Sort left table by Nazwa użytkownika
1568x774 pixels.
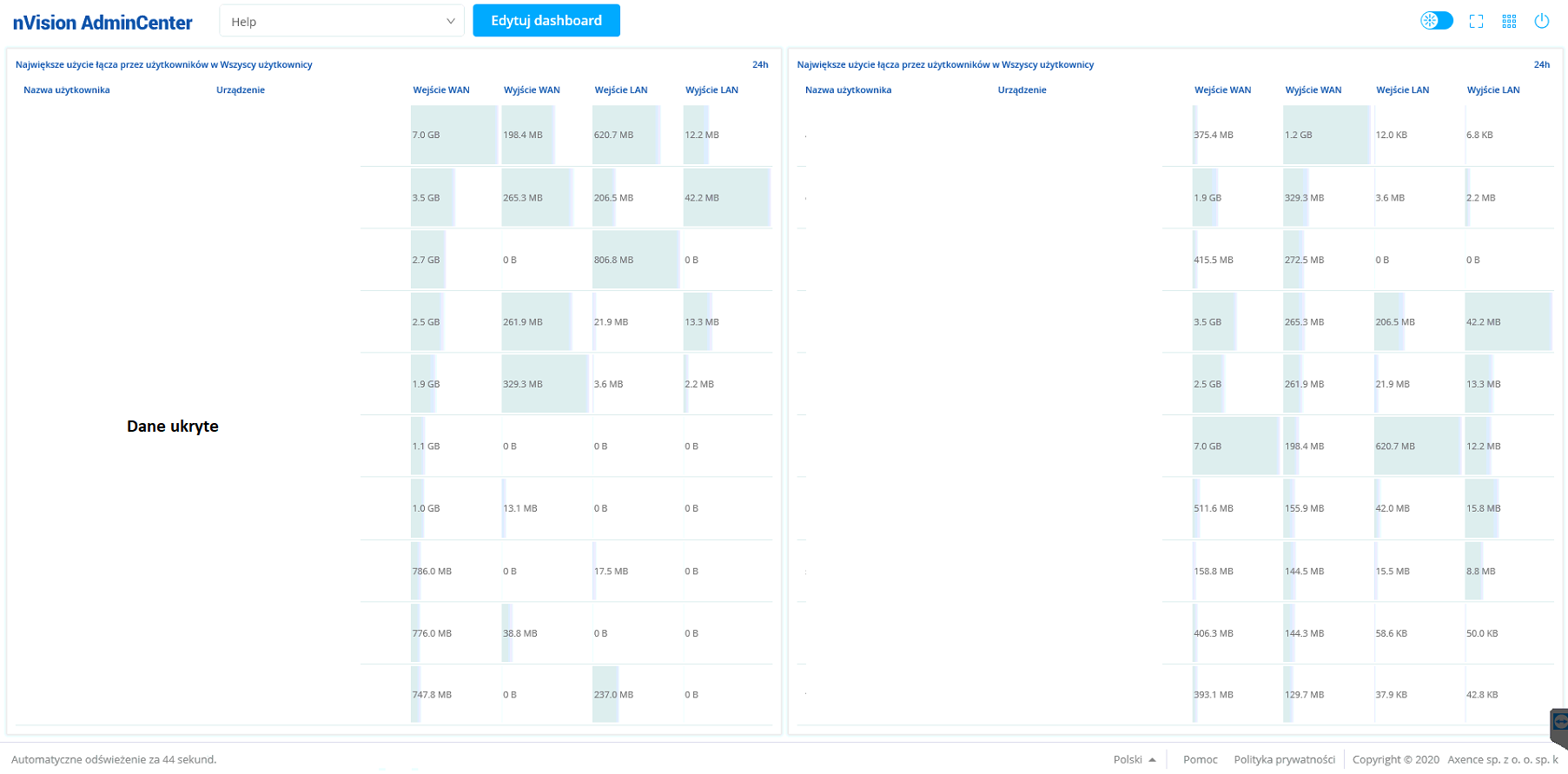pyautogui.click(x=67, y=90)
